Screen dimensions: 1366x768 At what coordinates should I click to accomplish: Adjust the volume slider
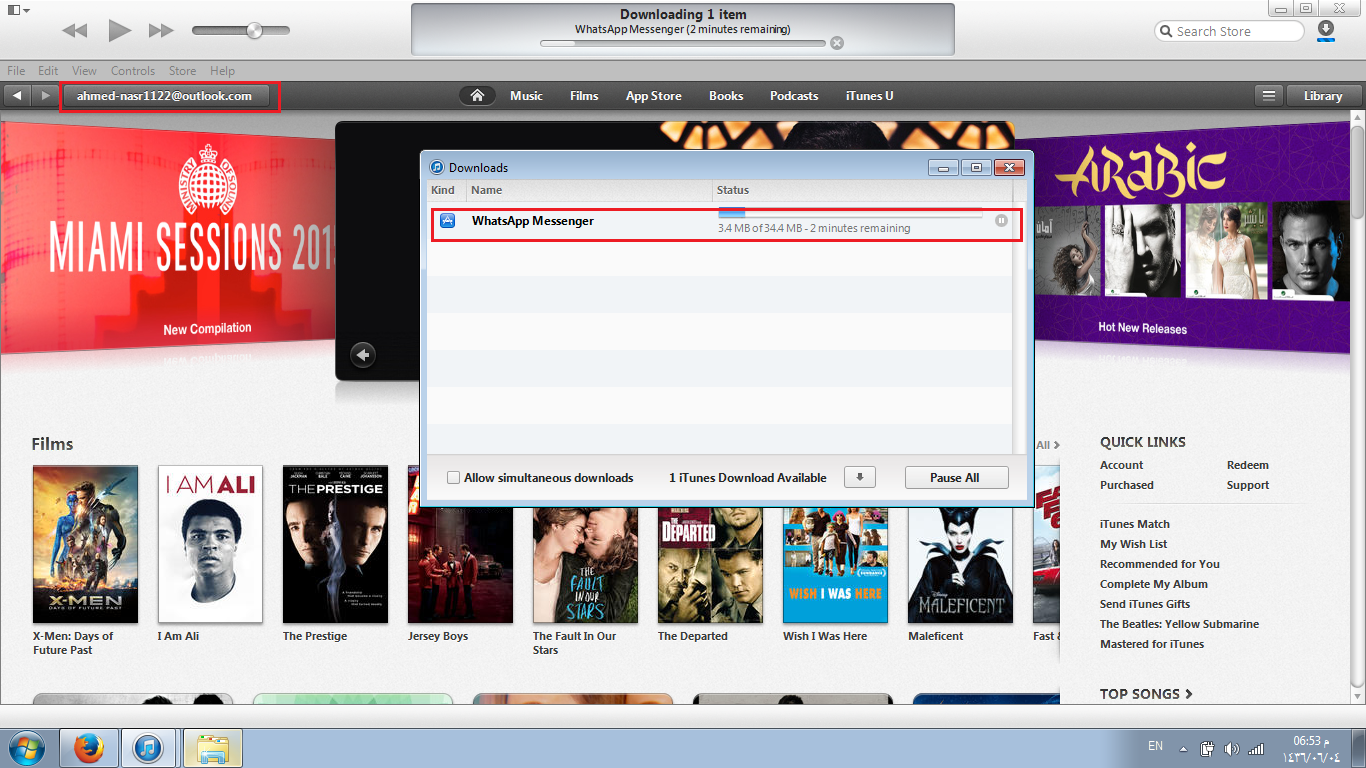(241, 31)
